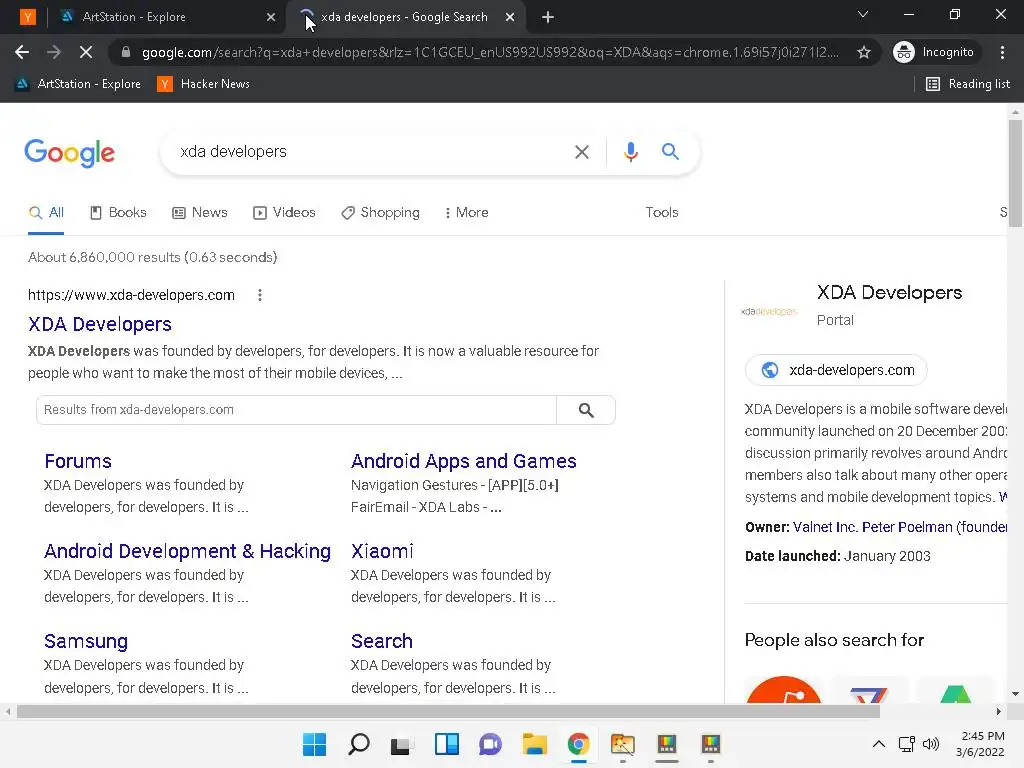Open the Forums sitelink
Viewport: 1024px width, 768px height.
pos(78,461)
